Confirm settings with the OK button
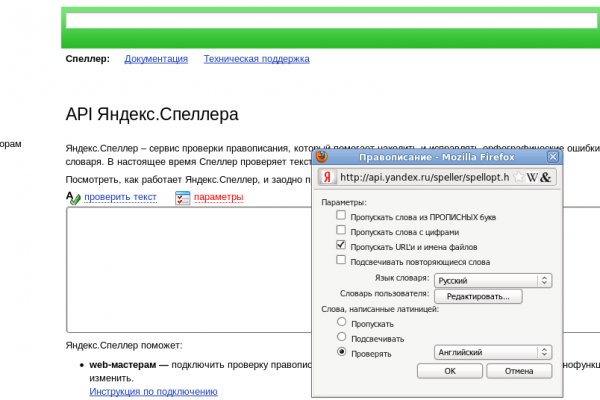Image resolution: width=600 pixels, height=400 pixels. 450,371
